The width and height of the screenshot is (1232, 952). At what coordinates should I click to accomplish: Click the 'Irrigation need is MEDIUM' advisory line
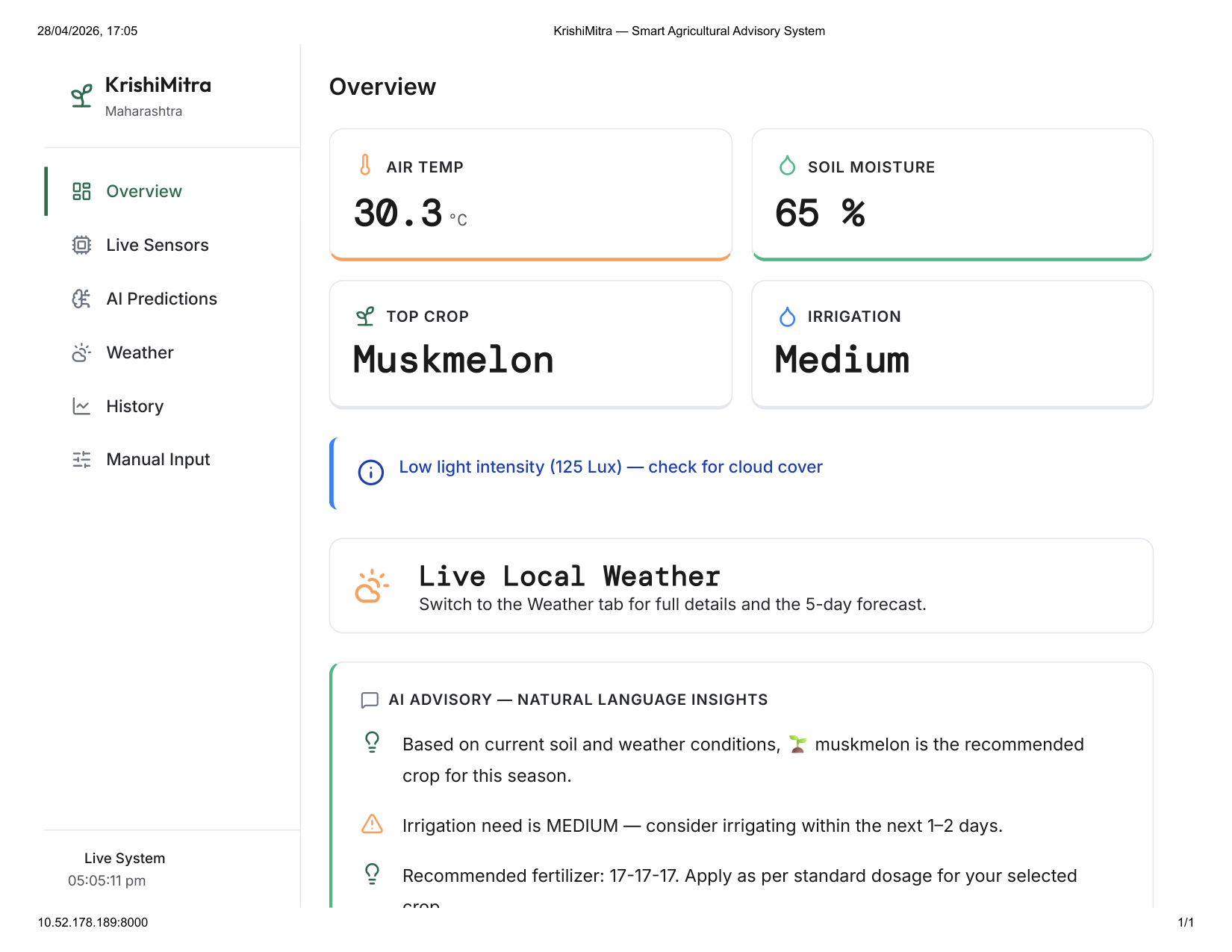coord(703,826)
